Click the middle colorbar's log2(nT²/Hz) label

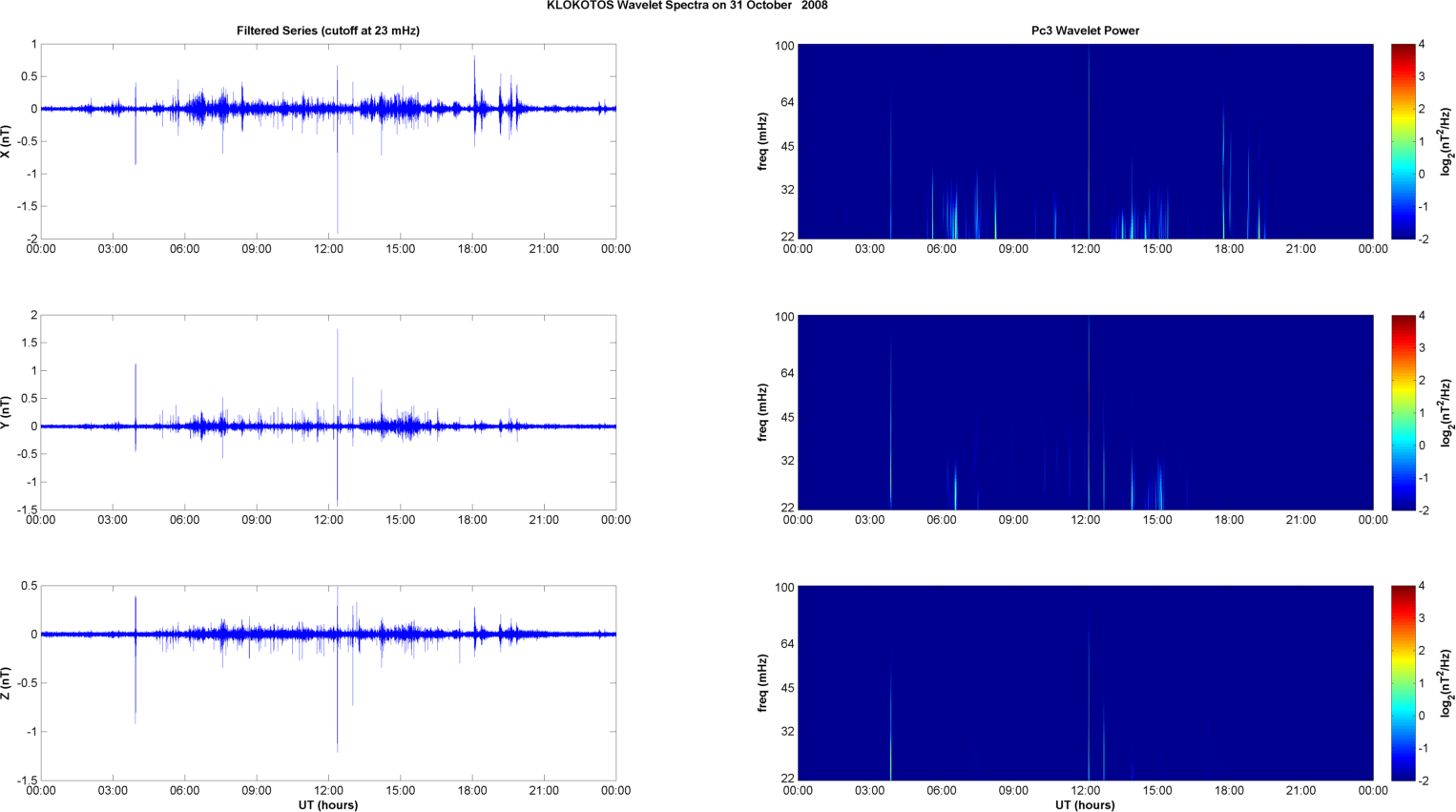point(1446,412)
